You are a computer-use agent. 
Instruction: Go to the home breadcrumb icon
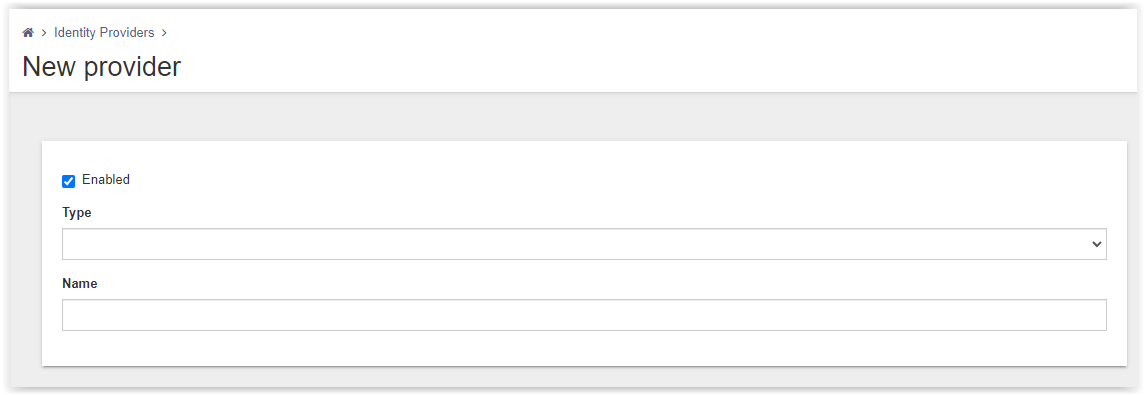28,33
